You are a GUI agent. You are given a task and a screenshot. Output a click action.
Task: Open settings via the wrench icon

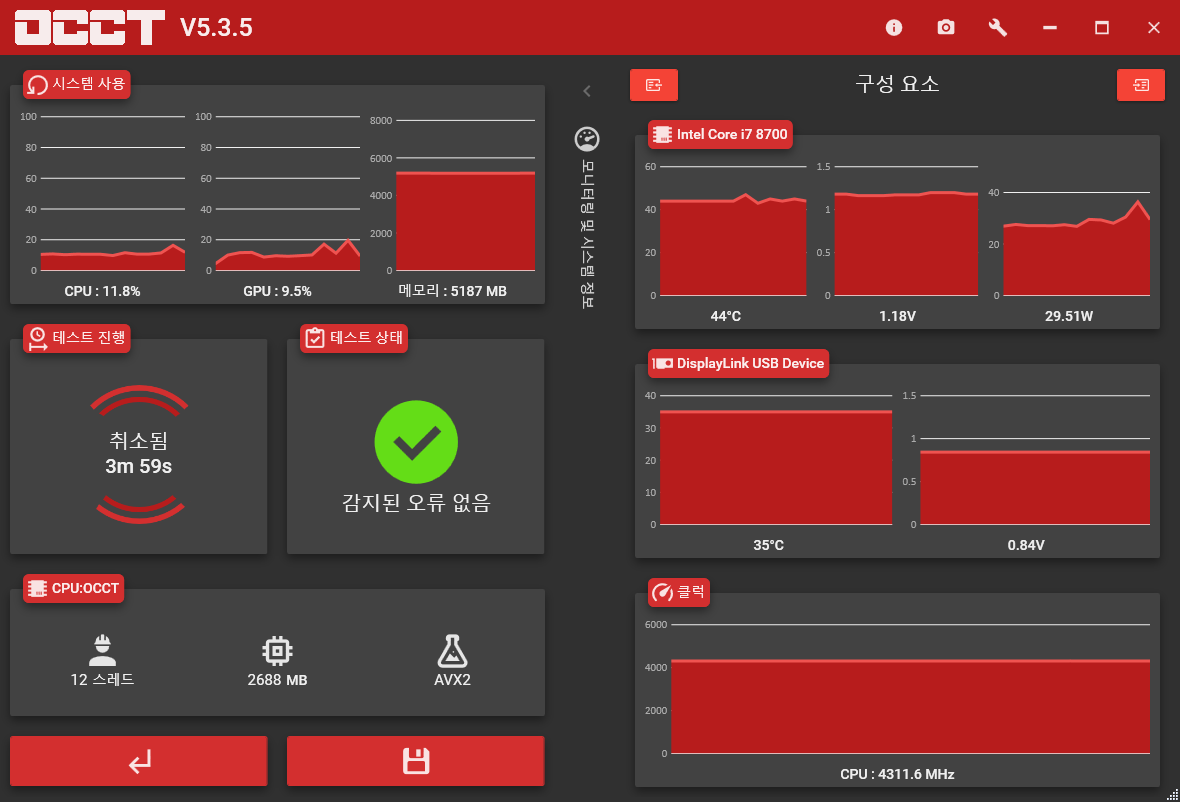point(998,28)
